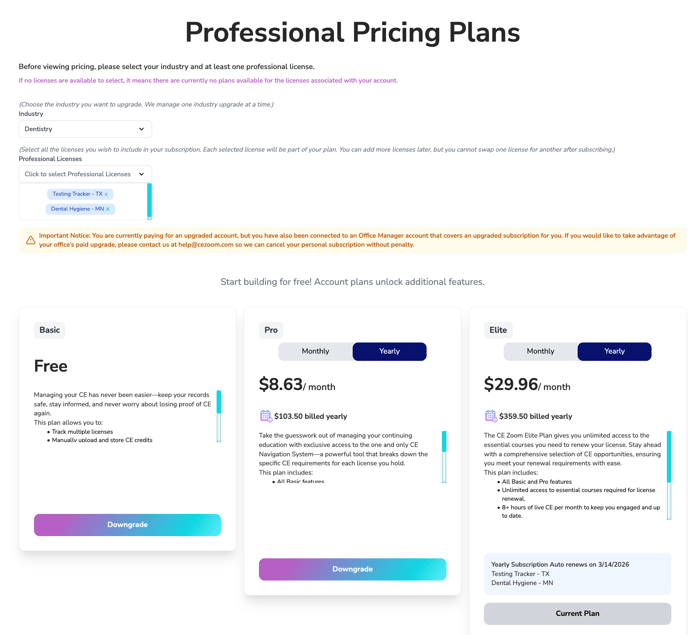Click the selected licenses list scrollbar

[149, 201]
